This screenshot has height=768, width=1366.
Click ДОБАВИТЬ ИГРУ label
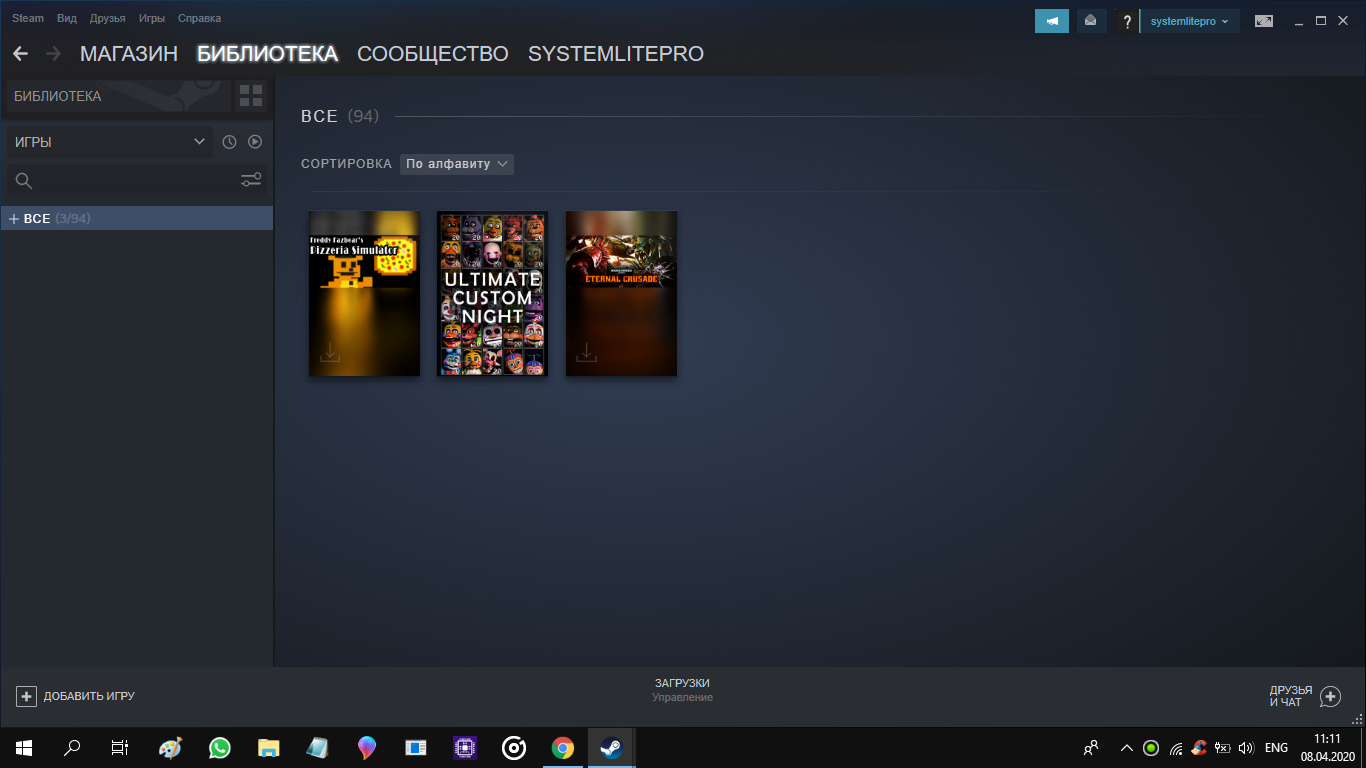pyautogui.click(x=89, y=696)
